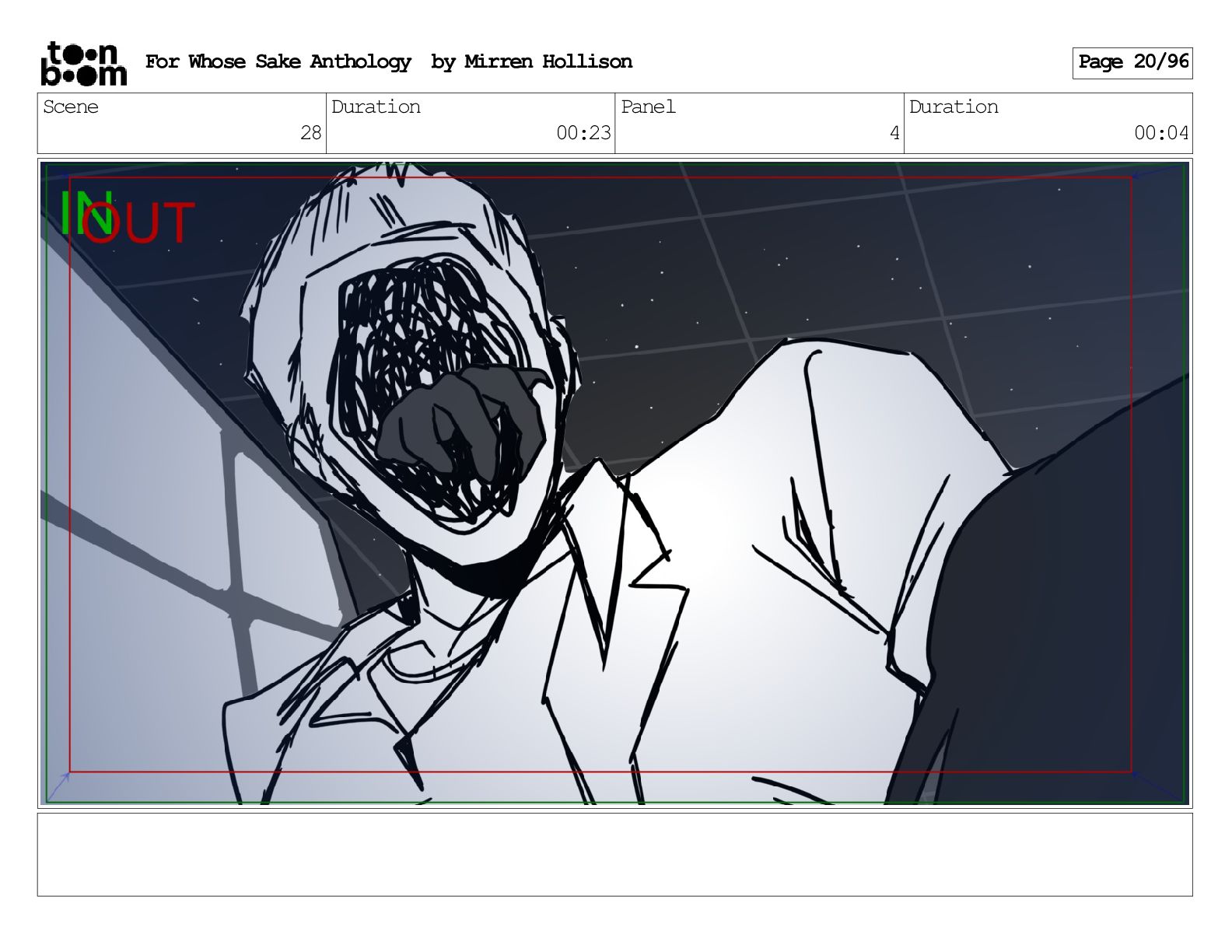This screenshot has width=1232, height=952.
Task: Click the author name 'by Mirren Hollison'
Action: (532, 61)
